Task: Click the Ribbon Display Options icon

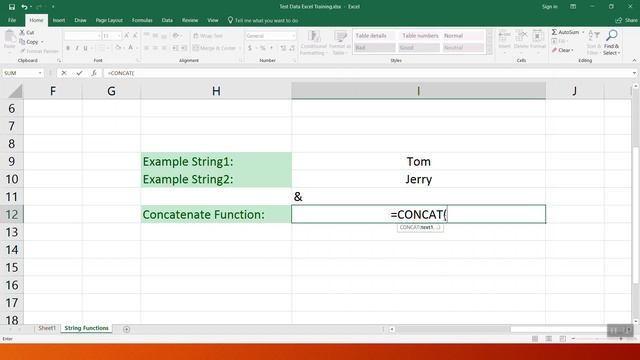Action: pos(573,7)
